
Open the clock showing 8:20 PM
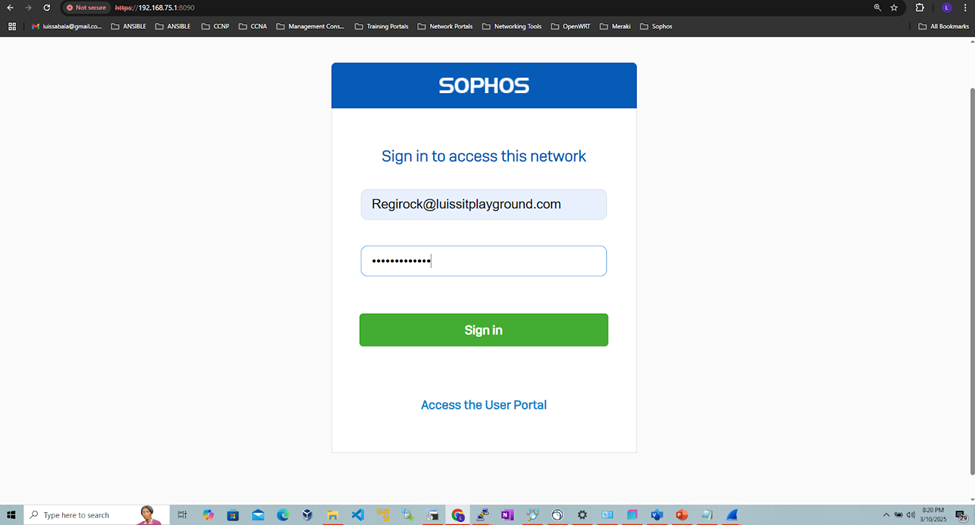933,514
